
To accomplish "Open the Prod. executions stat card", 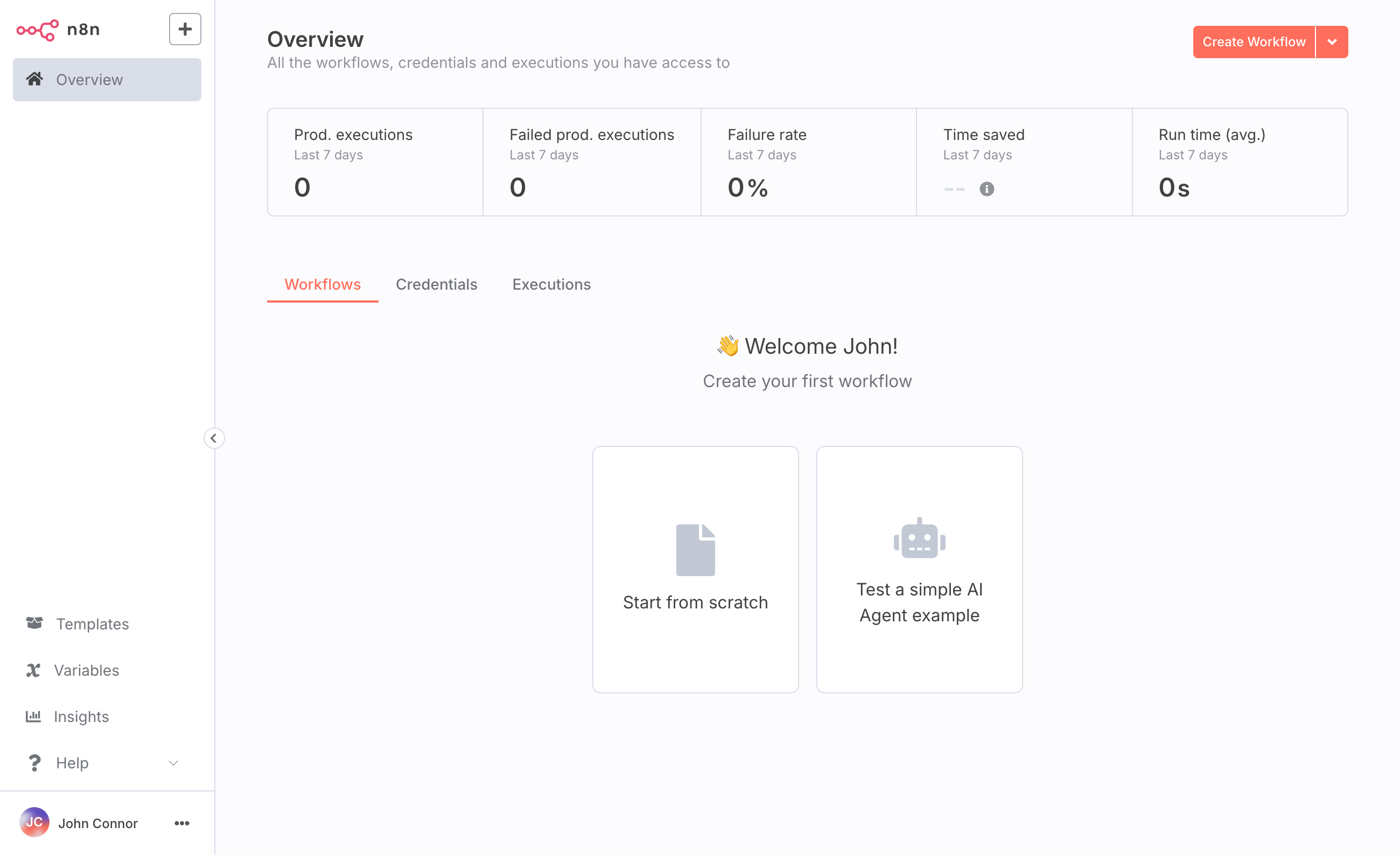I will click(375, 162).
